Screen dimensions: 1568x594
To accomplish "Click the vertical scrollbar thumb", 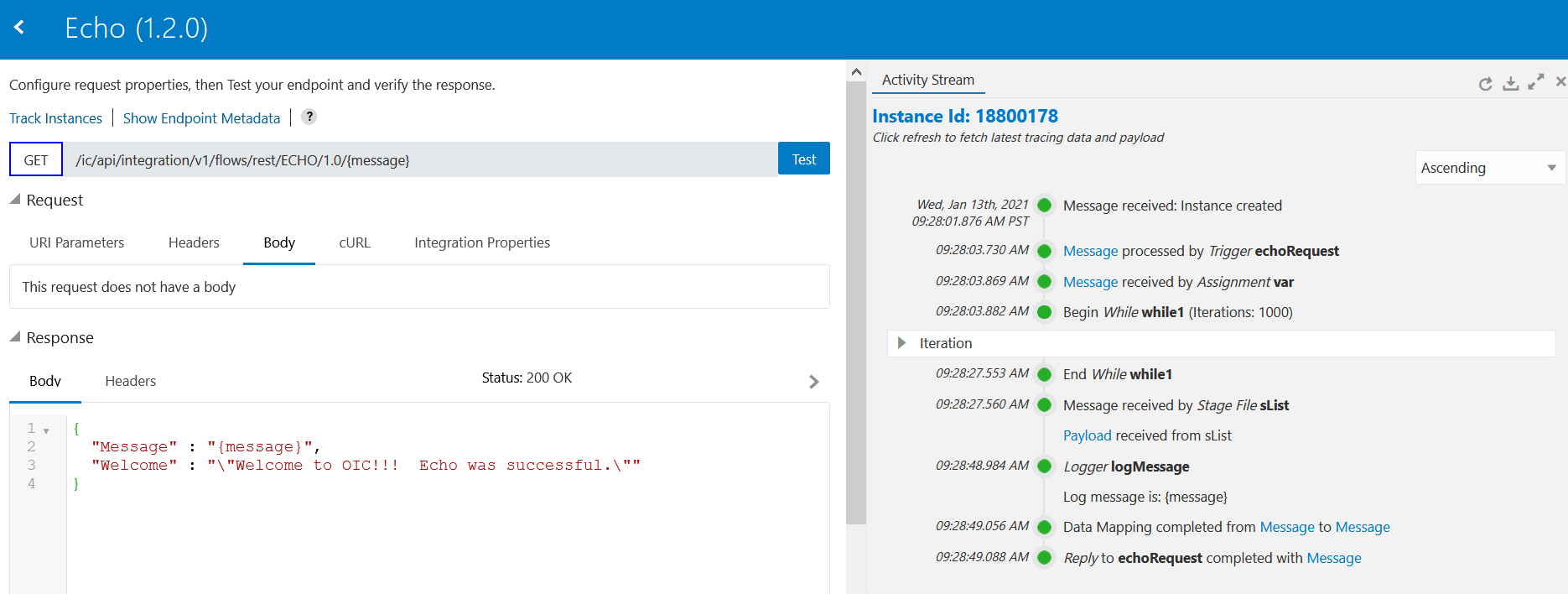I will point(856,302).
